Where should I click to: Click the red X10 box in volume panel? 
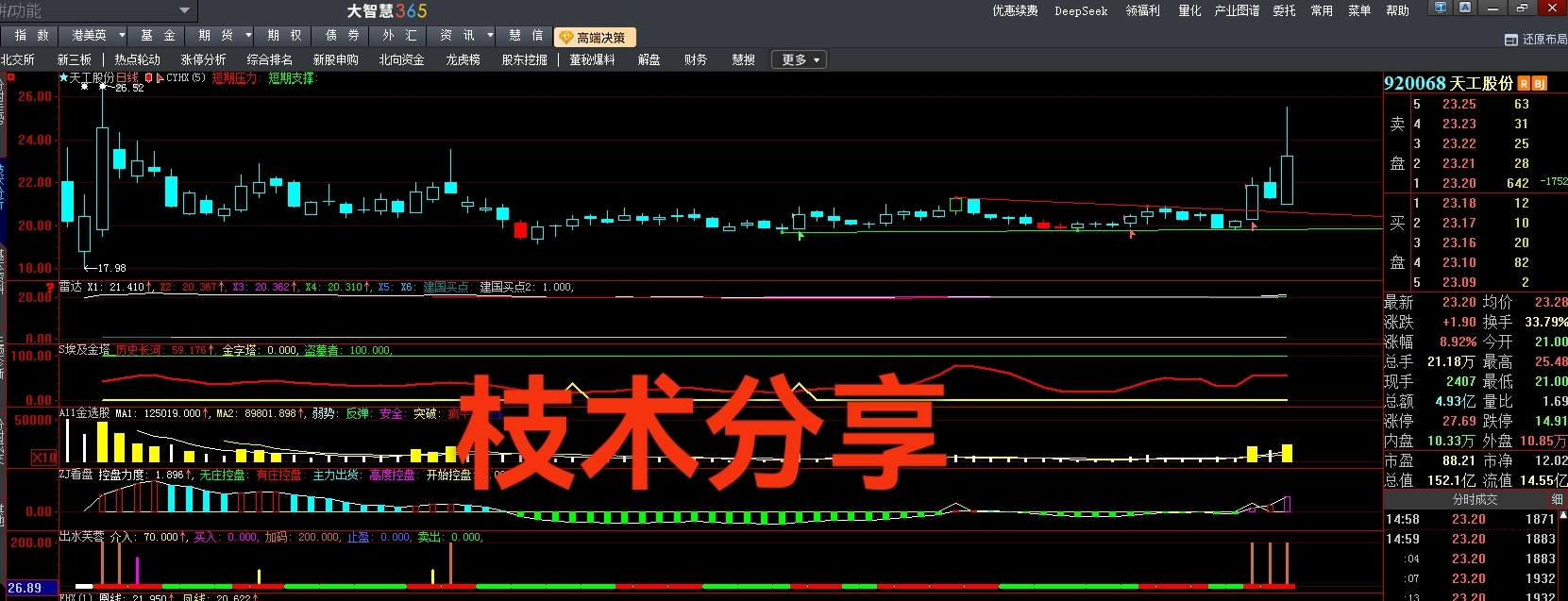(44, 458)
